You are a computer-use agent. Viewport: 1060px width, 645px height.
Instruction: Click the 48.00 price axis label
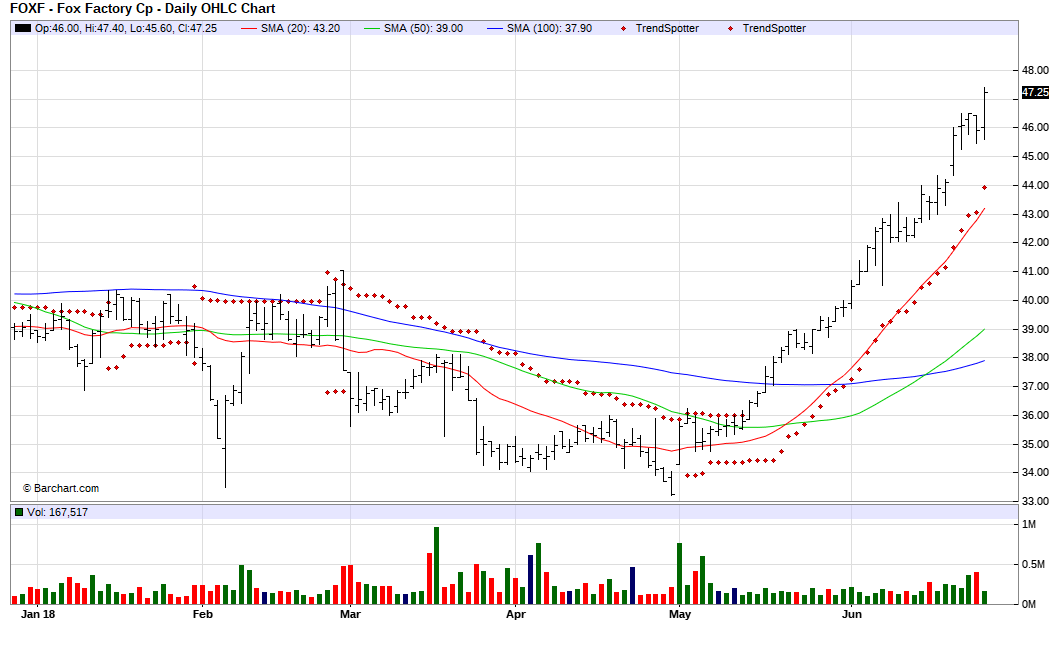[1036, 70]
